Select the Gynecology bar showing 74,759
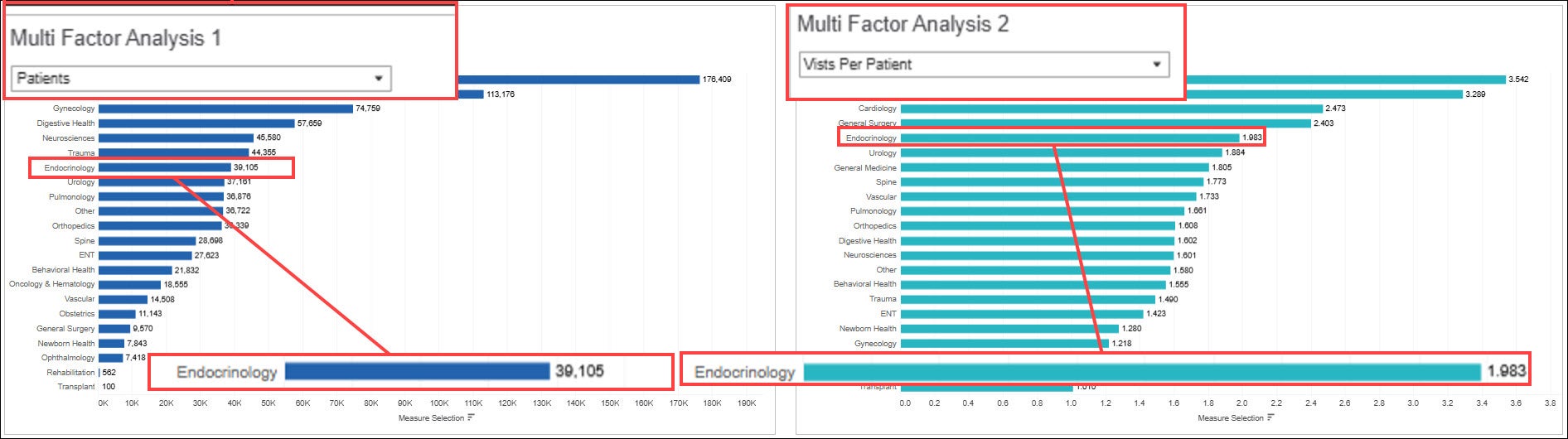Screen dimensions: 1568x439 (x=225, y=109)
